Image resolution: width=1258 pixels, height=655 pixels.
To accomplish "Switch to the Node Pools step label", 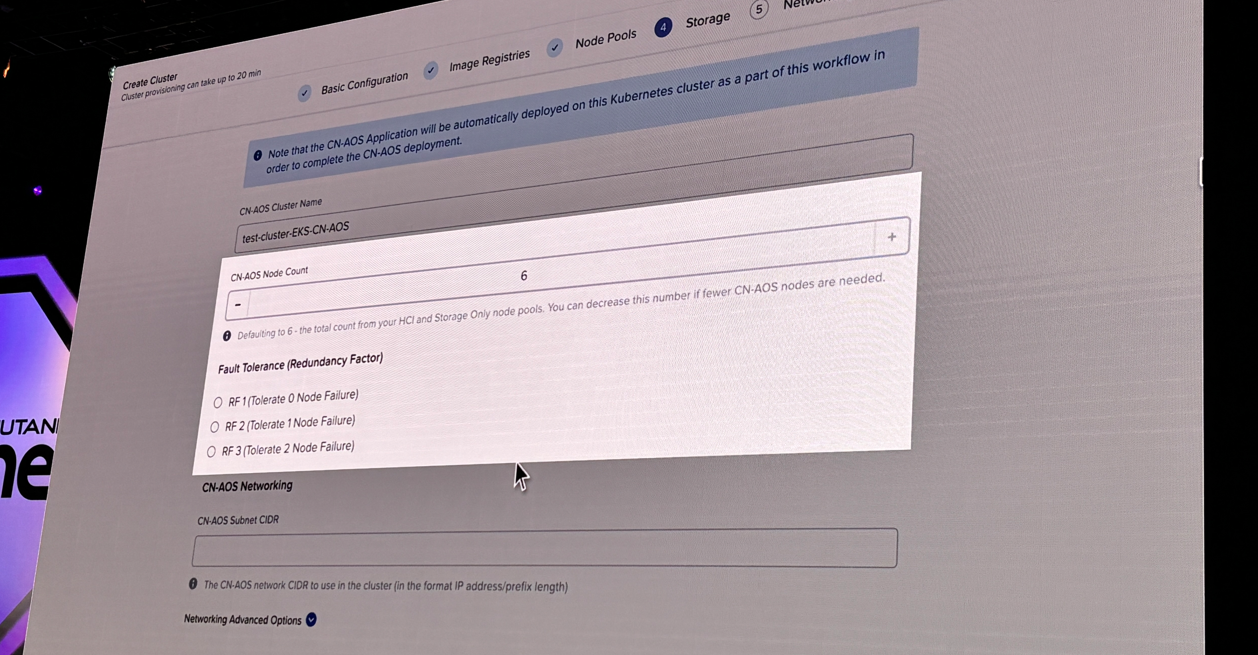I will point(605,39).
